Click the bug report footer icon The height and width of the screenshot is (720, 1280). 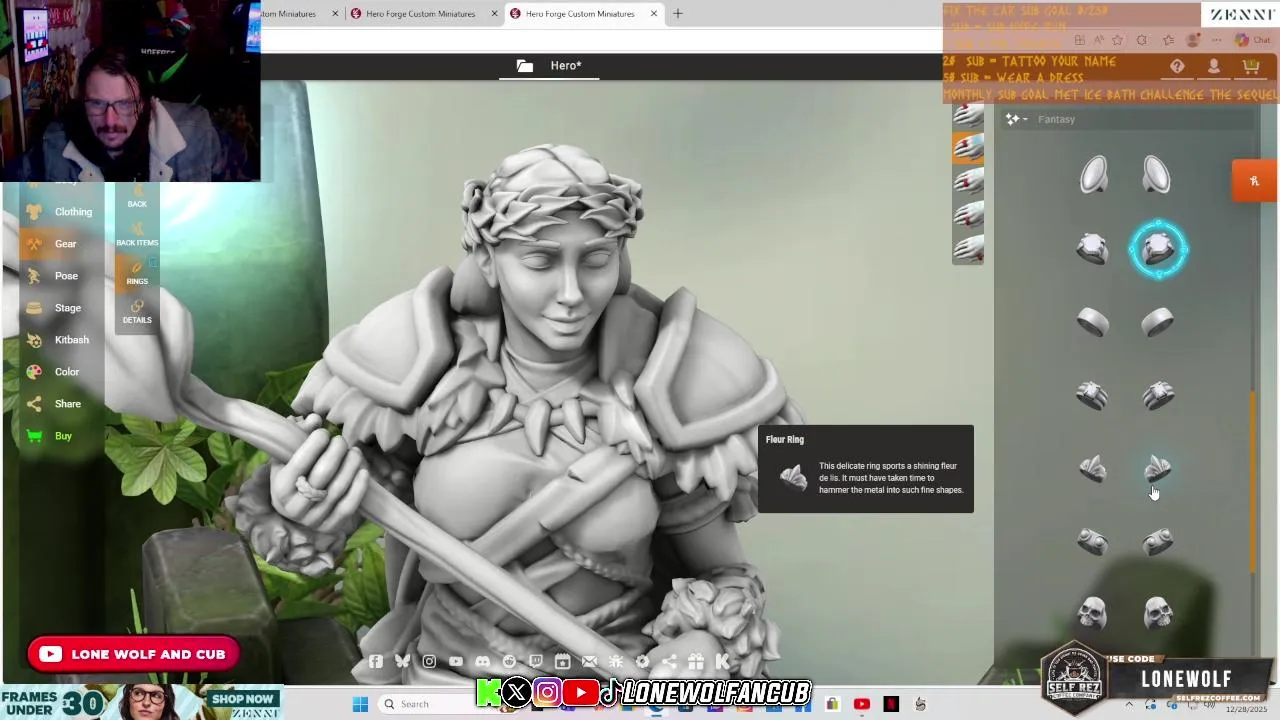click(x=616, y=661)
